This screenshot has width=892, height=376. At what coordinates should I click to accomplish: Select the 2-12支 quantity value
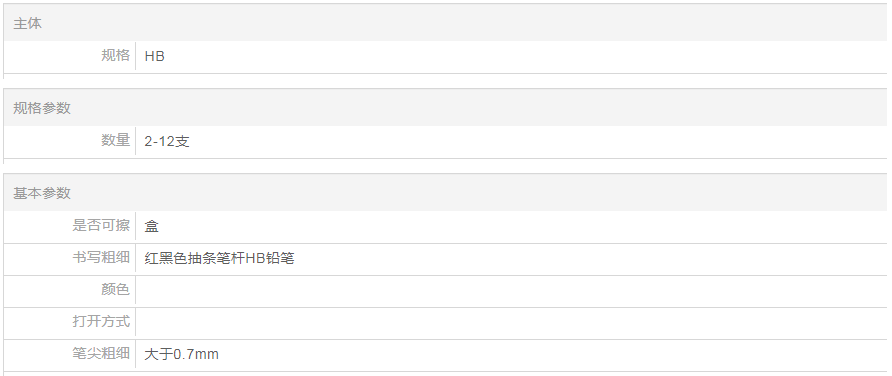(x=167, y=141)
